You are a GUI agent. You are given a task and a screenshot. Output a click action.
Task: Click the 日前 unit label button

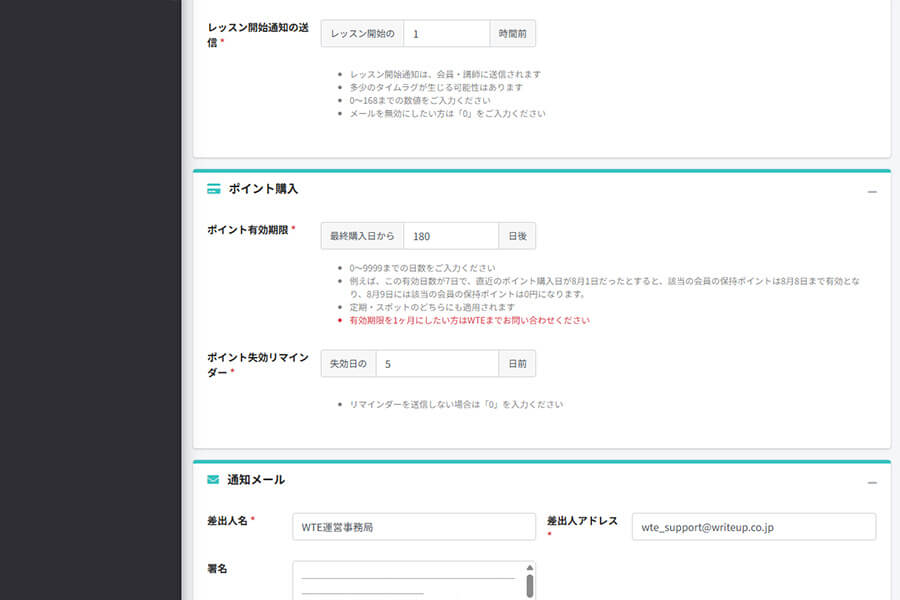[516, 363]
